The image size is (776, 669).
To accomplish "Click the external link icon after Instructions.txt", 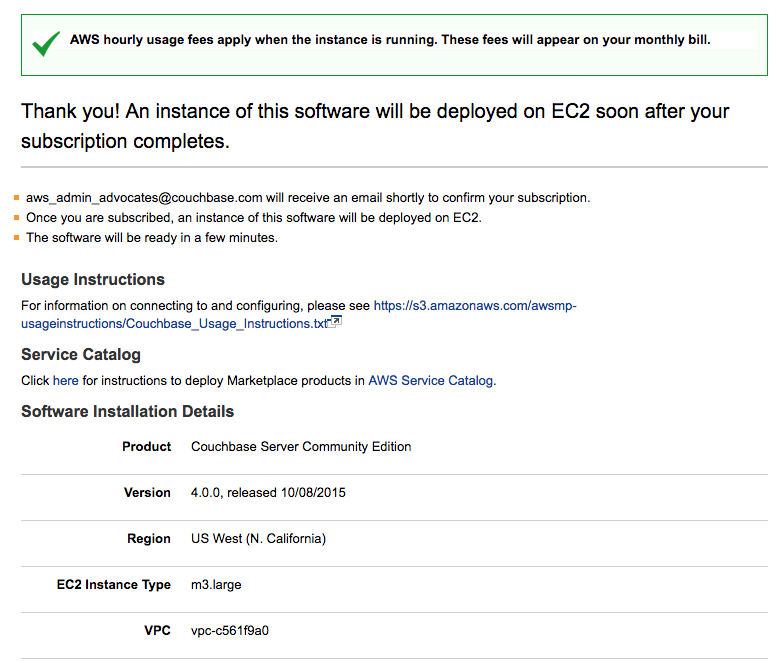I will coord(336,322).
